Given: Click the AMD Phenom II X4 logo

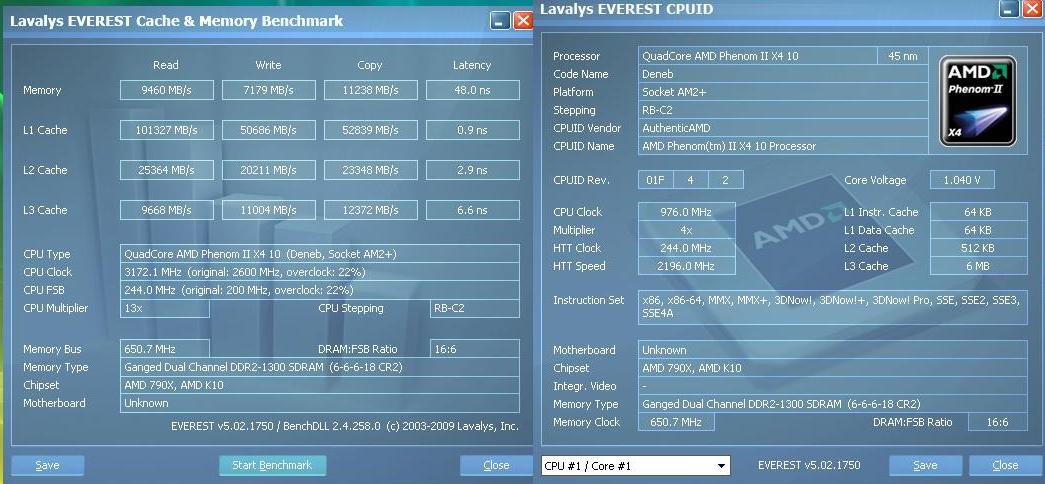Looking at the screenshot, I should pyautogui.click(x=978, y=101).
